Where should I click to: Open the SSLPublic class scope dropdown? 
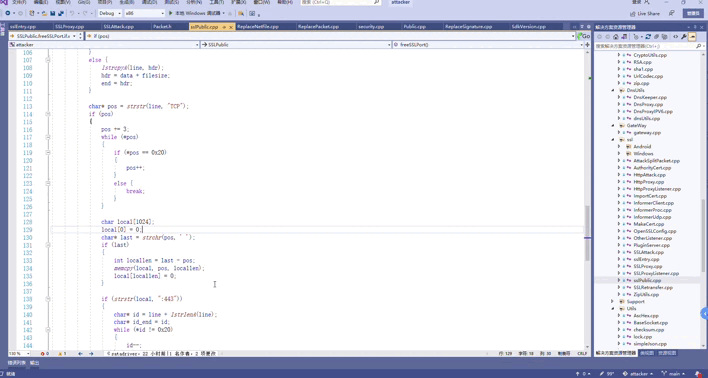296,45
